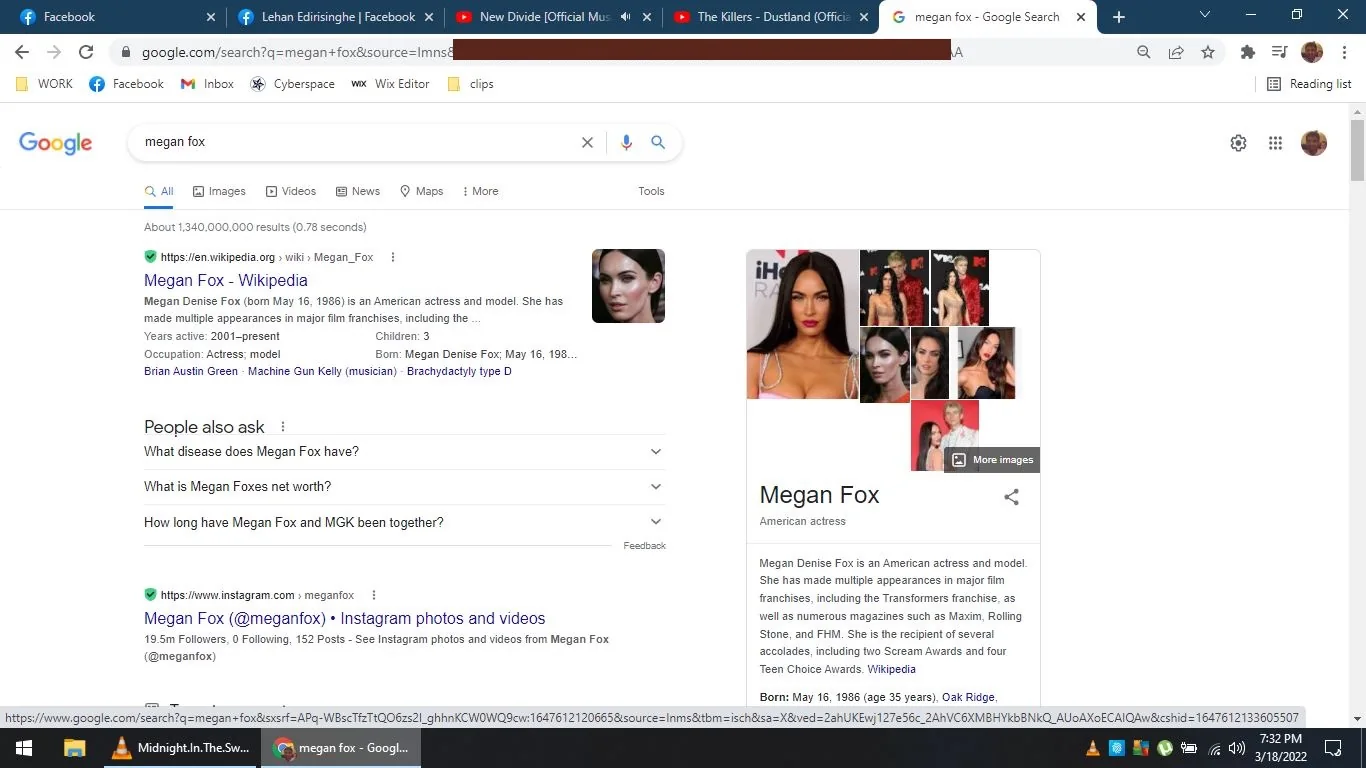
Task: Open the Wikipedia result face thumbnail
Action: click(628, 286)
